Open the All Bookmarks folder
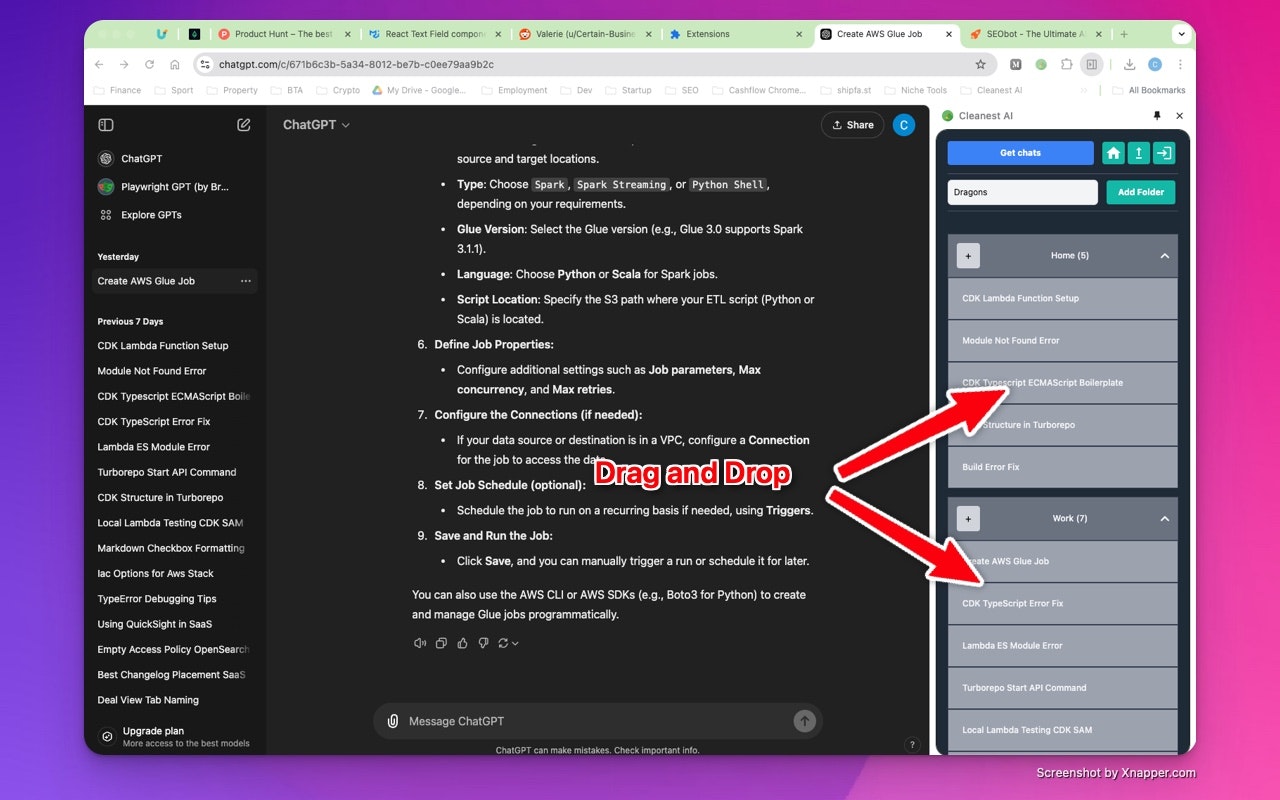Viewport: 1280px width, 800px height. tap(1148, 90)
